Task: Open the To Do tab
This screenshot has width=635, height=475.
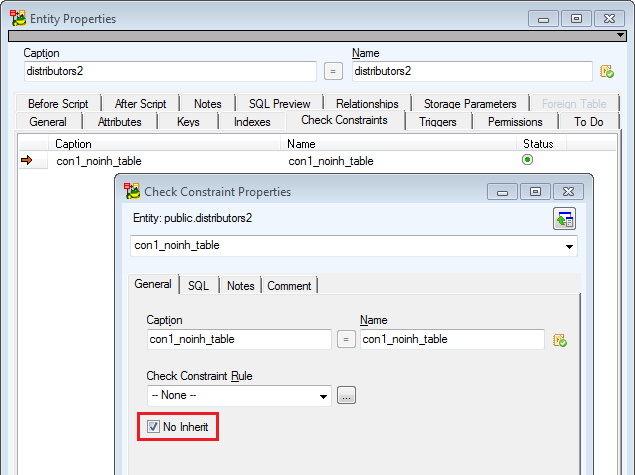Action: tap(588, 121)
